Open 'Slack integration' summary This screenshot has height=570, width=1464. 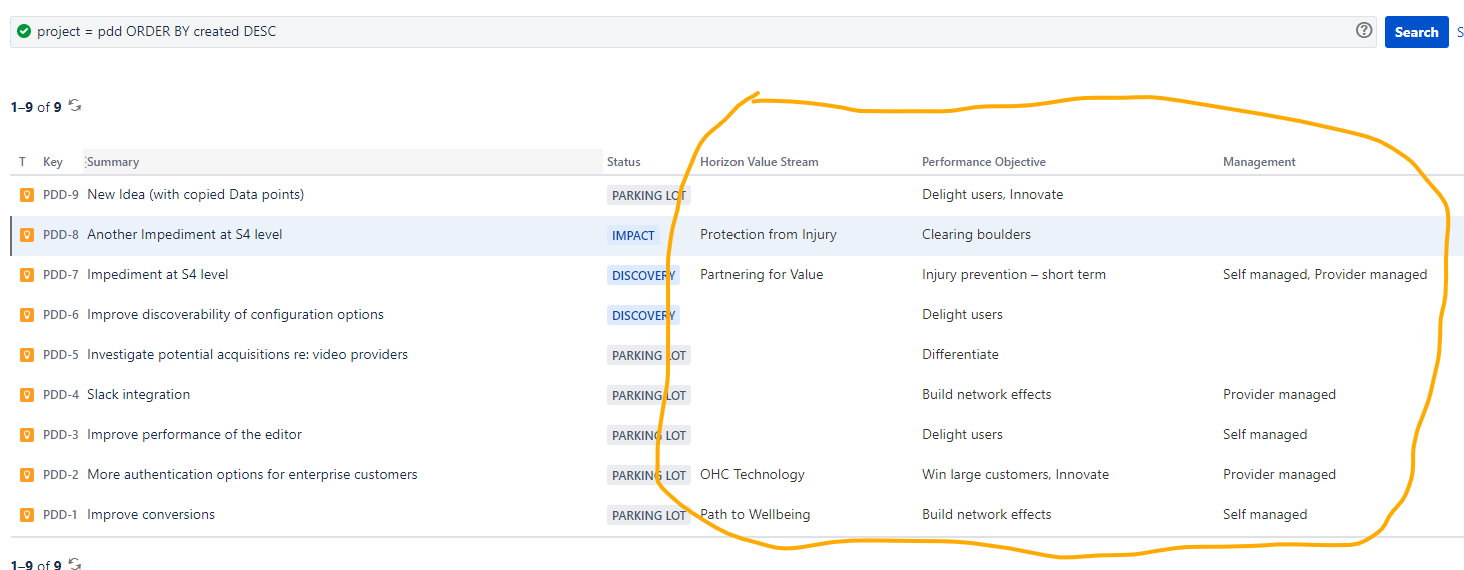pos(138,395)
